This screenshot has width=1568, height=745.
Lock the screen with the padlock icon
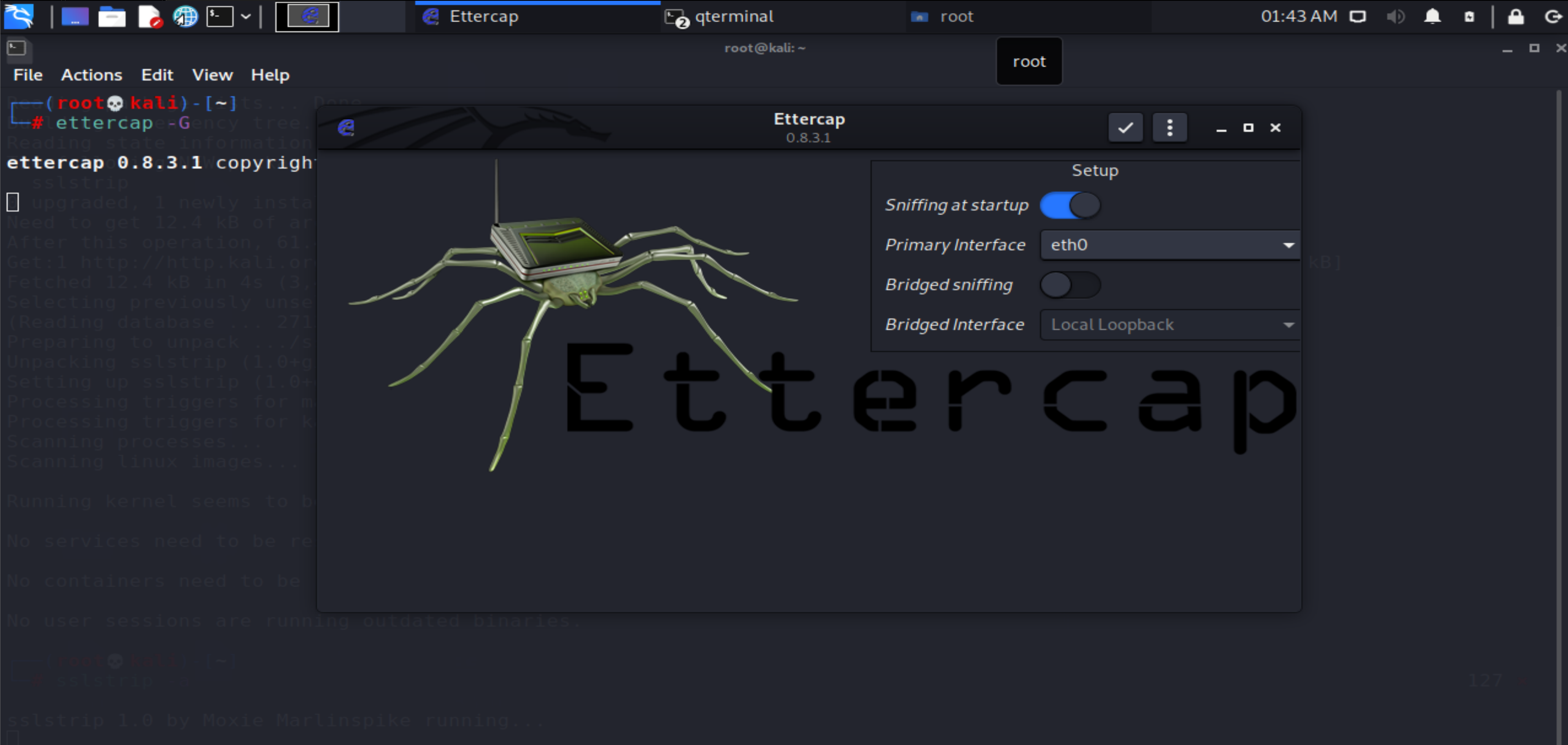tap(1516, 16)
